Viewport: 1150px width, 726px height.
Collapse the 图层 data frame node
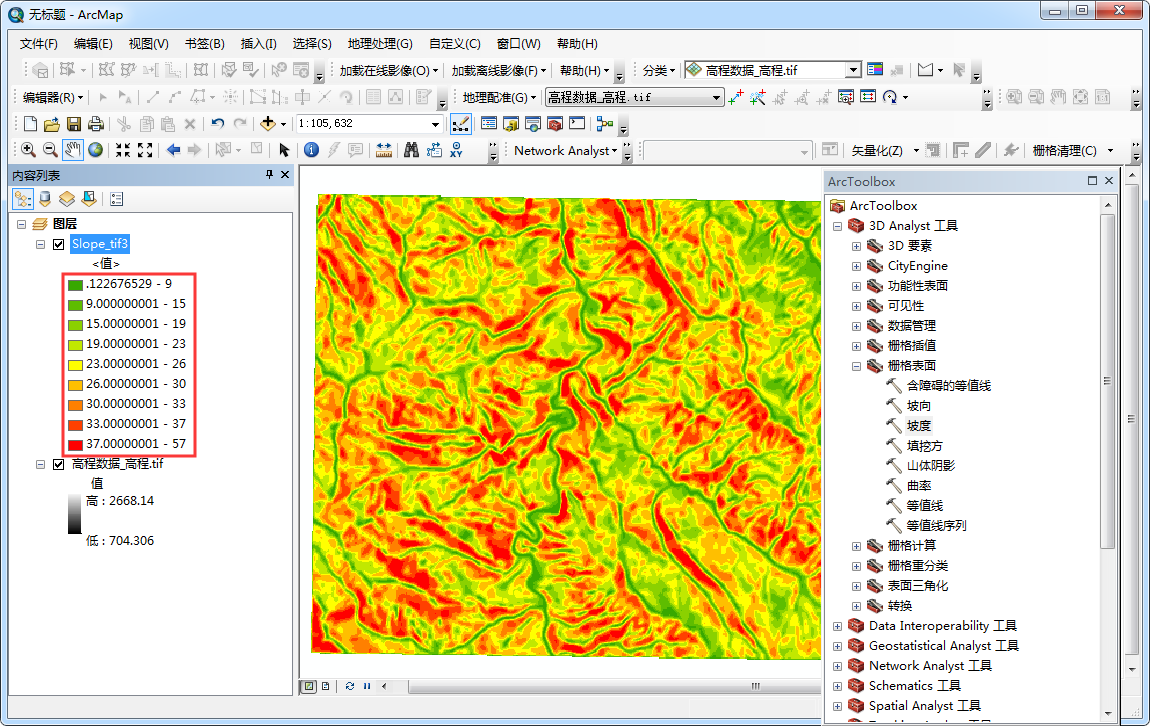(21, 224)
